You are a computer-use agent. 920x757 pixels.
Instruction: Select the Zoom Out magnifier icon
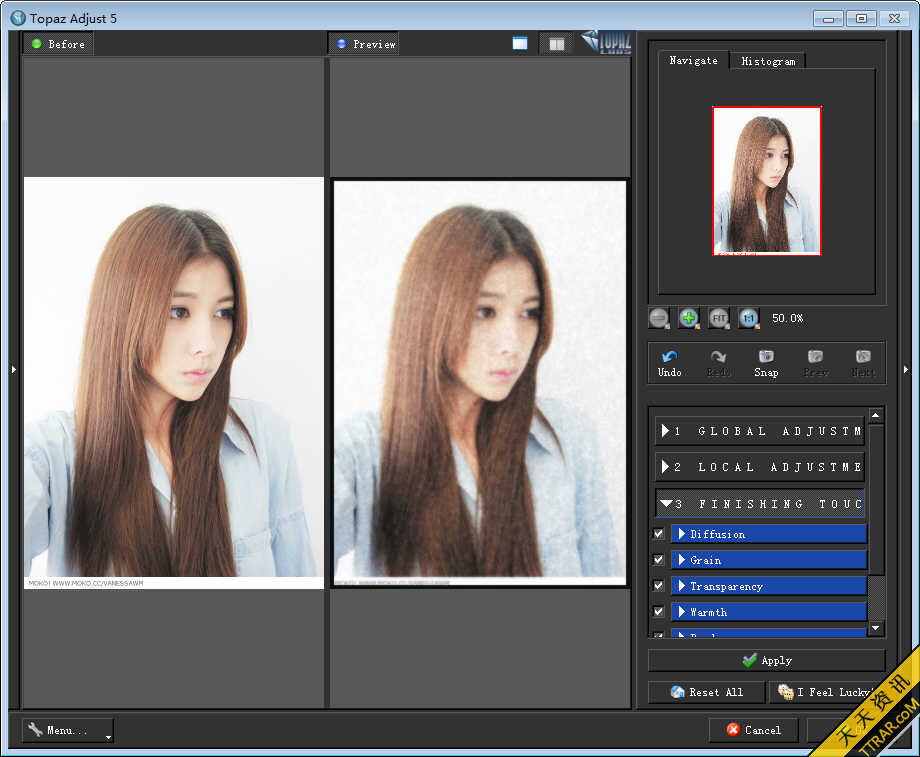pyautogui.click(x=659, y=318)
